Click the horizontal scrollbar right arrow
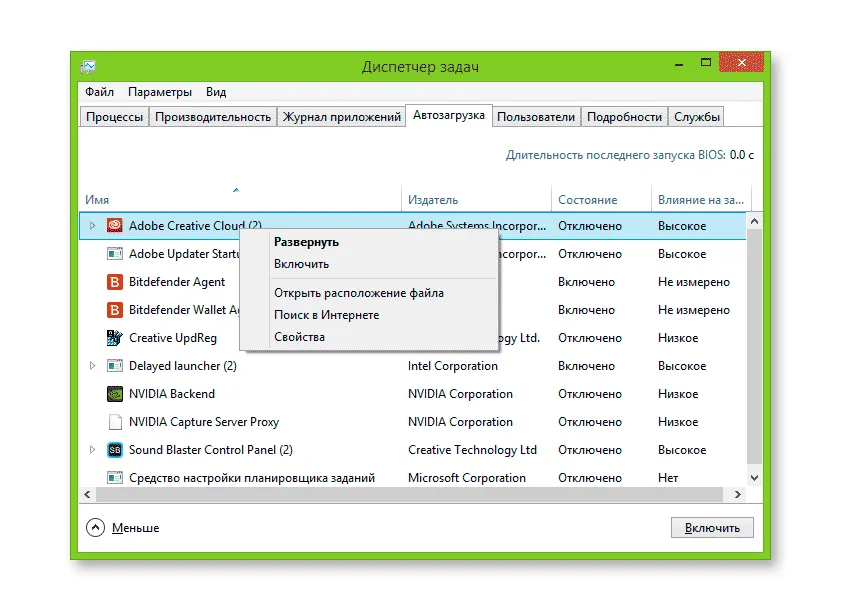 [737, 495]
